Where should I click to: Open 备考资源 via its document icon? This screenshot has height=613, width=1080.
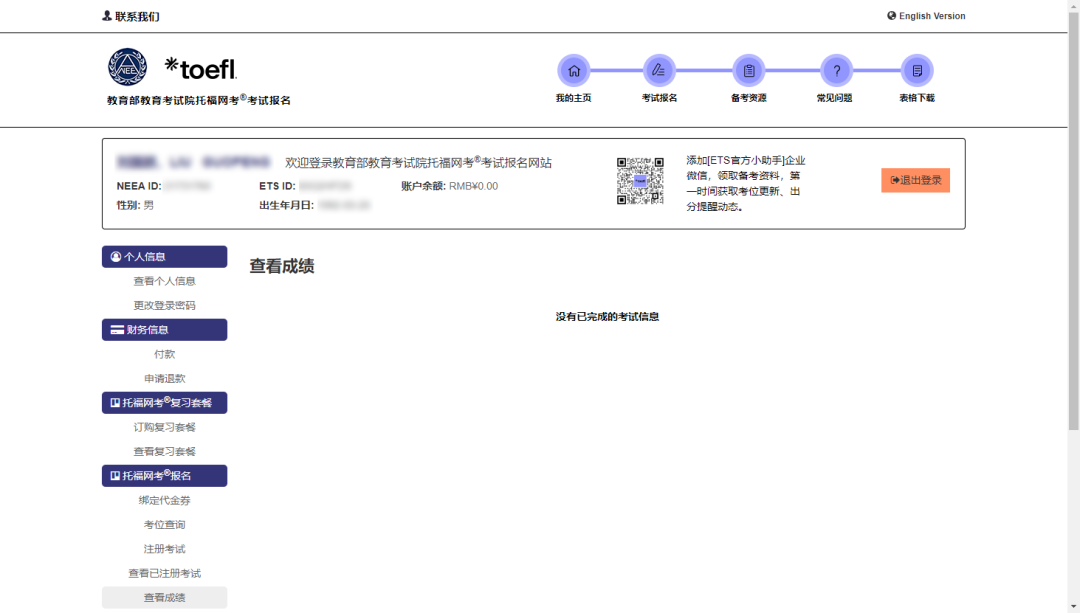click(749, 72)
